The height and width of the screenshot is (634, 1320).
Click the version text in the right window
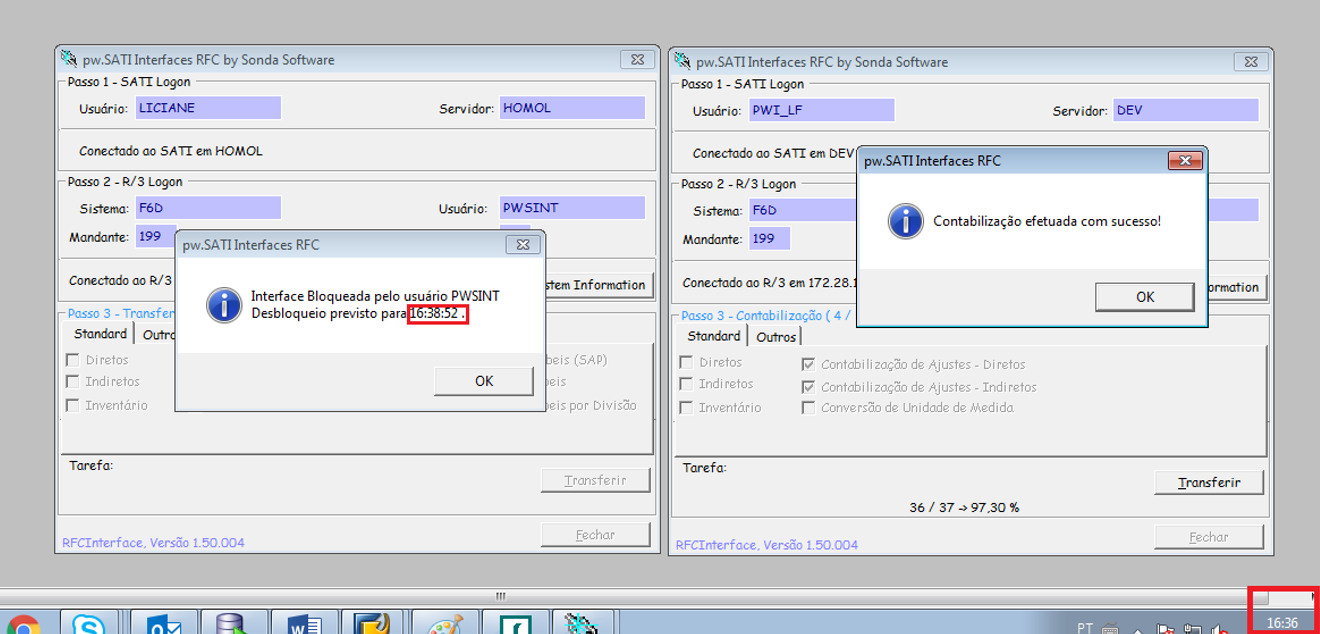coord(767,545)
